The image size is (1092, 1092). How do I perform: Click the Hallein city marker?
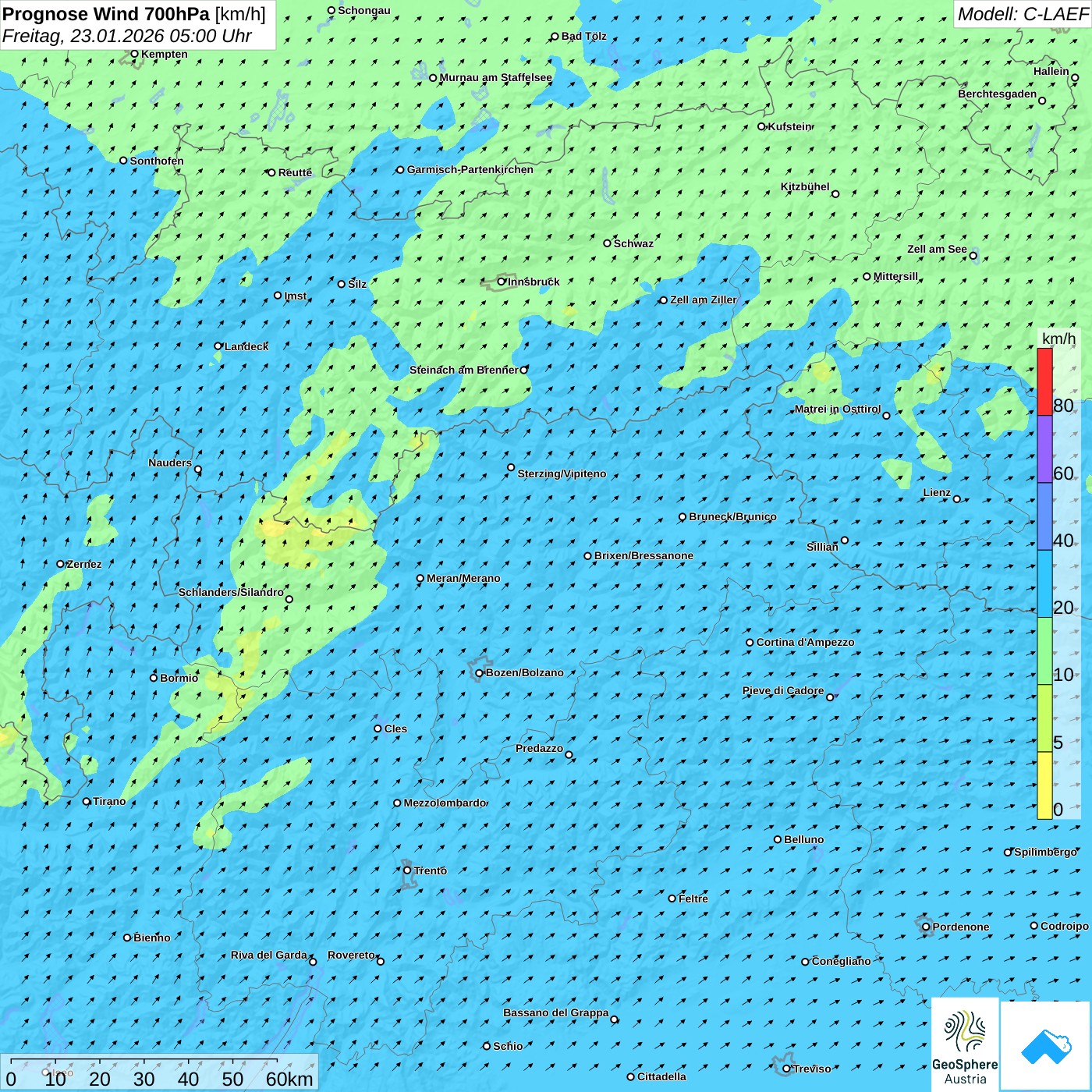[x=1075, y=77]
